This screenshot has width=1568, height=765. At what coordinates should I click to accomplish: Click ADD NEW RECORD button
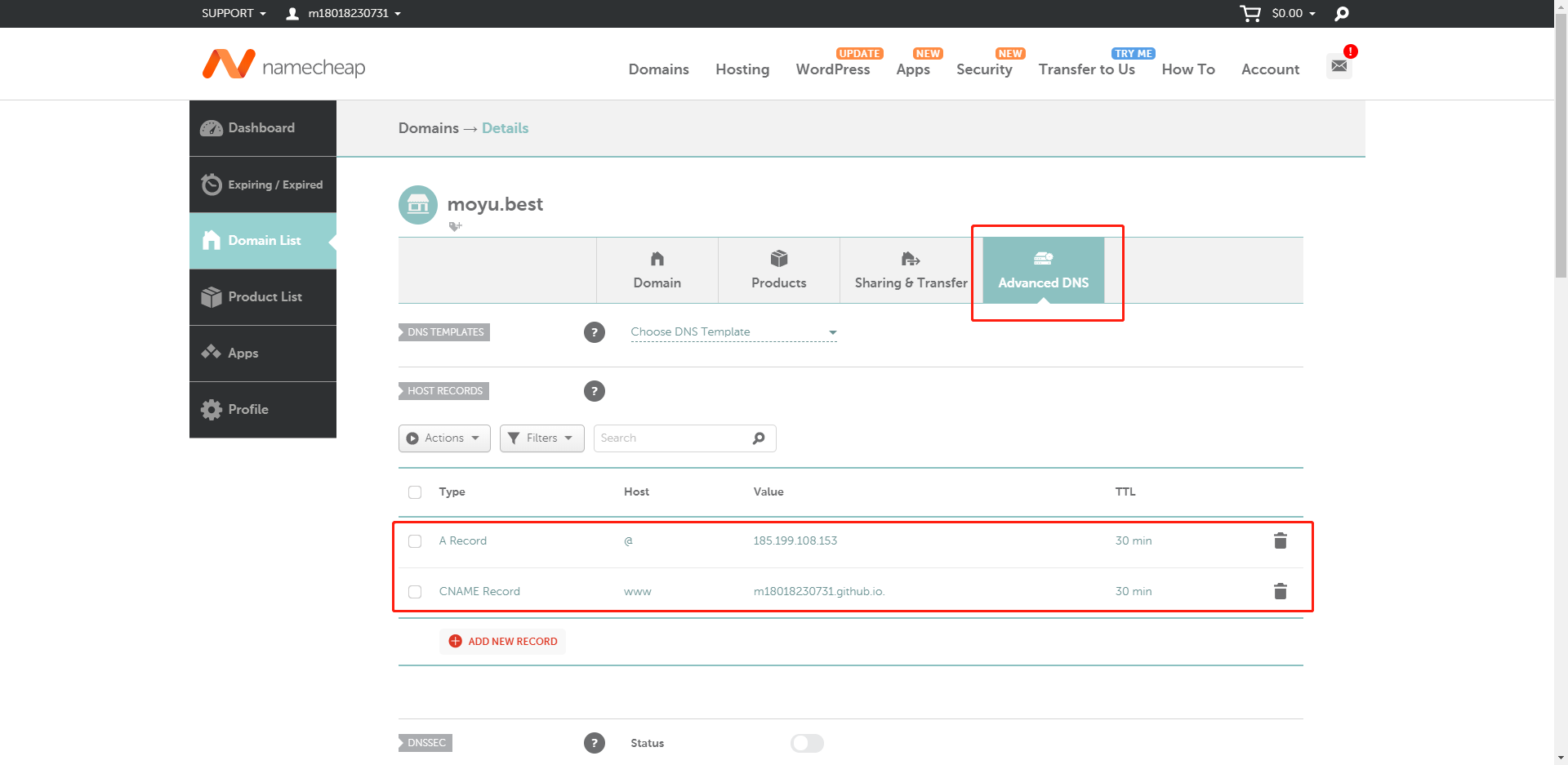point(503,641)
